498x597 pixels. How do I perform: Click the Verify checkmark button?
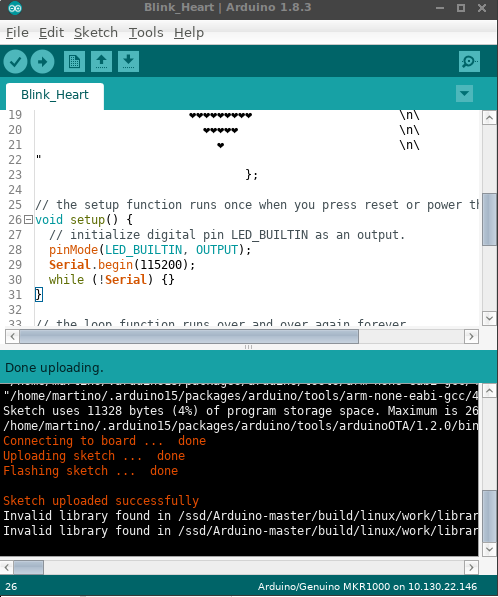[x=15, y=62]
